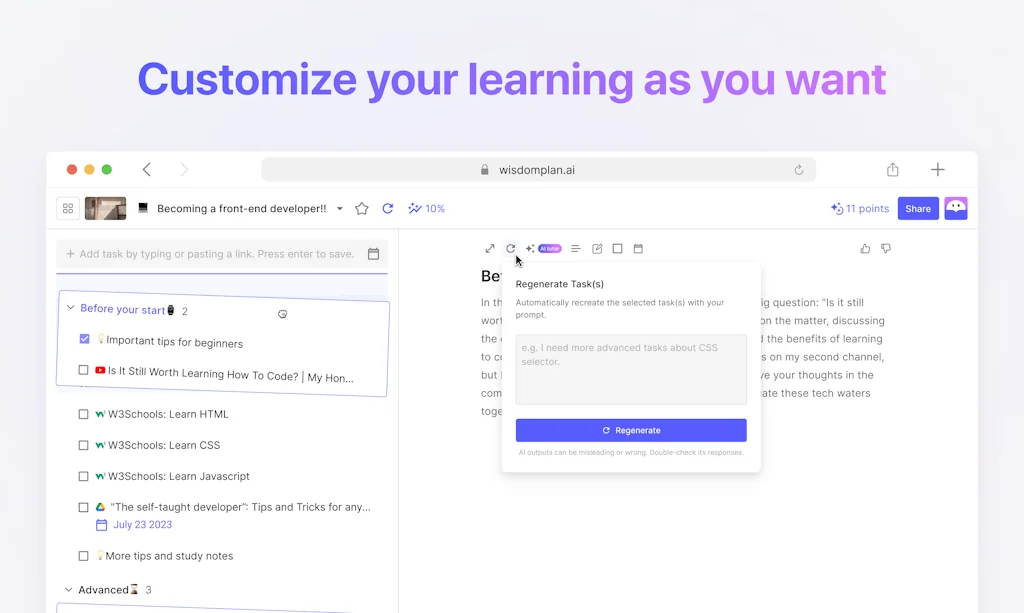Favorite the plan using the star icon

(362, 208)
